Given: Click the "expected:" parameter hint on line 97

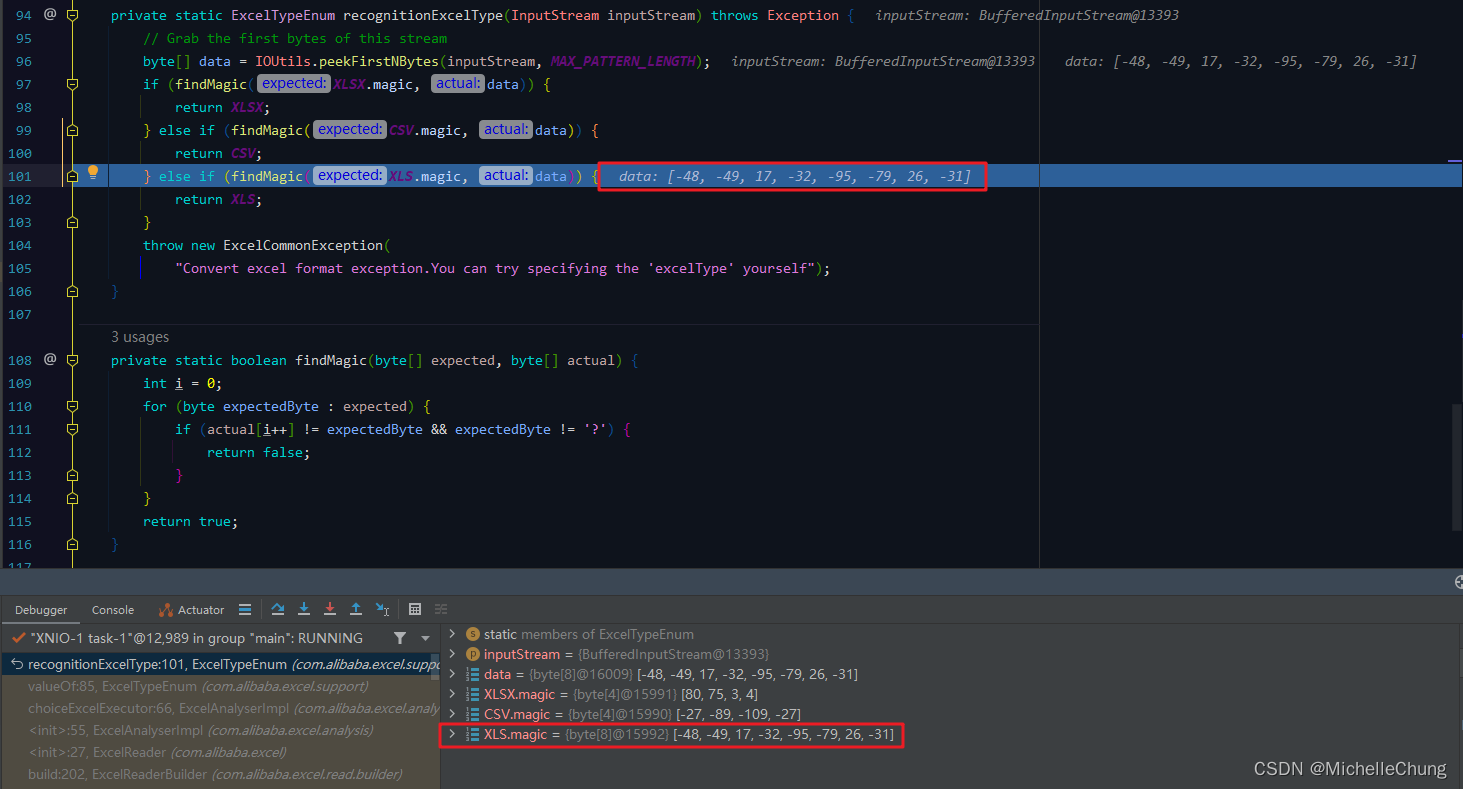Looking at the screenshot, I should 295,84.
